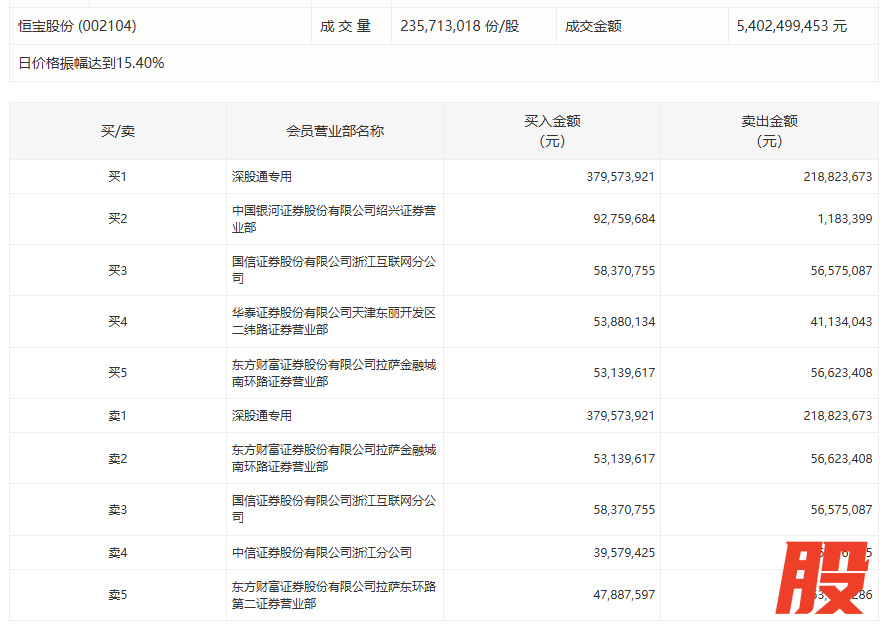This screenshot has width=889, height=633.
Task: Click the trading volume value 235,713,018
Action: tap(459, 26)
